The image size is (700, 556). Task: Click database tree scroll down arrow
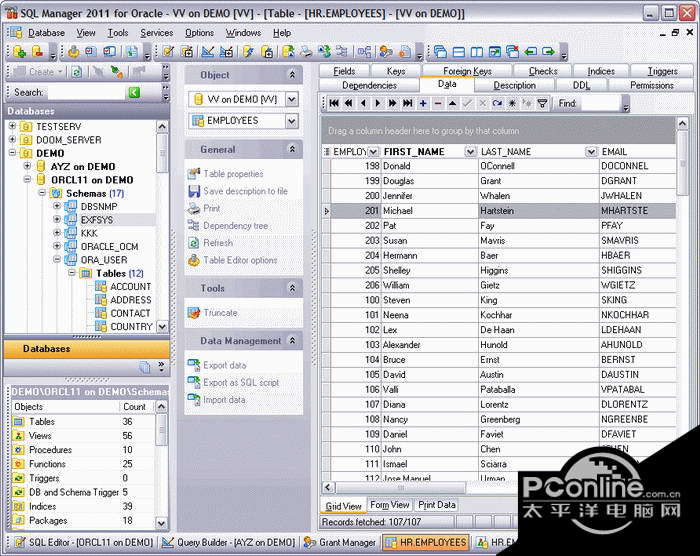162,326
